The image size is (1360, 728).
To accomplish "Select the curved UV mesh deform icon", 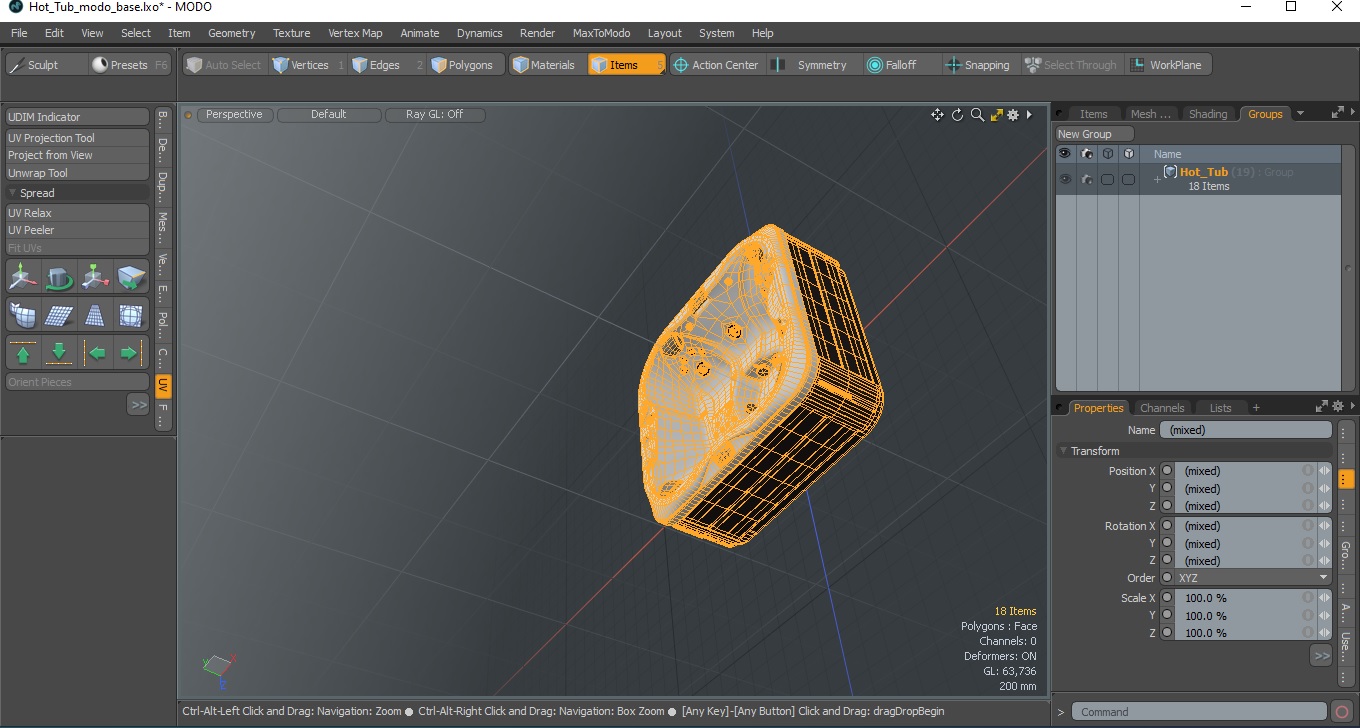I will coord(23,316).
